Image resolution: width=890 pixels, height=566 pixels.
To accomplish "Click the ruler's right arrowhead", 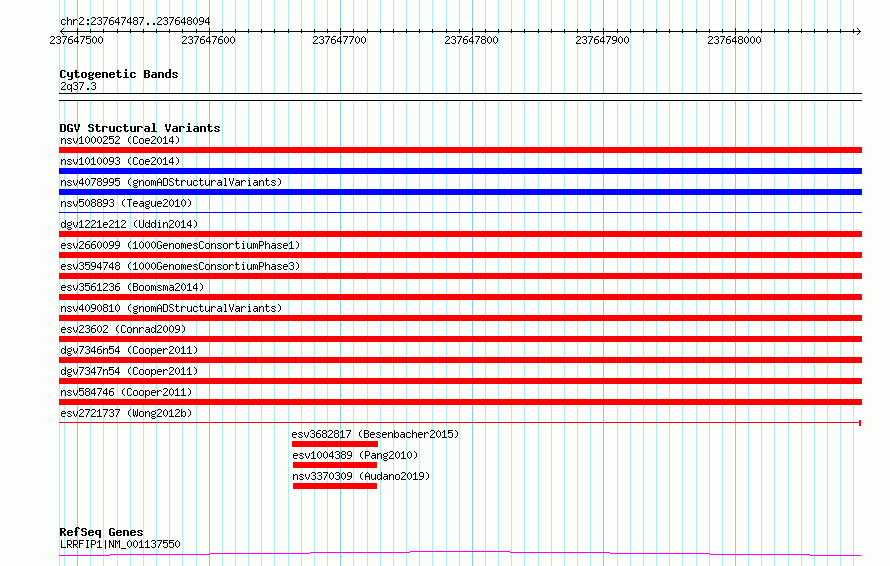I will coord(858,31).
